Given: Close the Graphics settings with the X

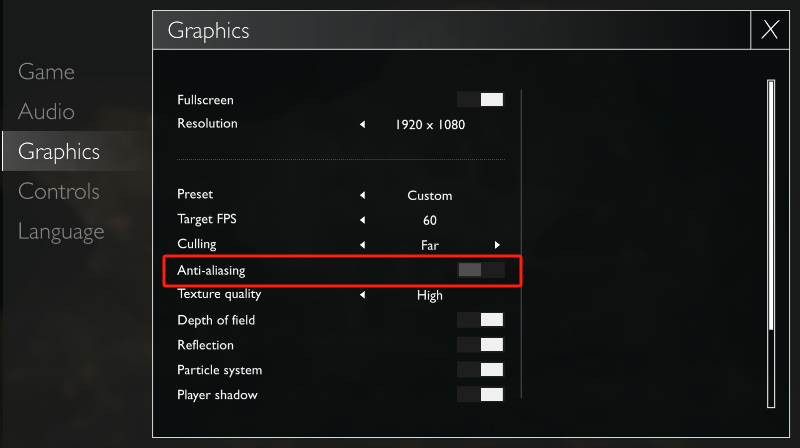Looking at the screenshot, I should pos(770,30).
